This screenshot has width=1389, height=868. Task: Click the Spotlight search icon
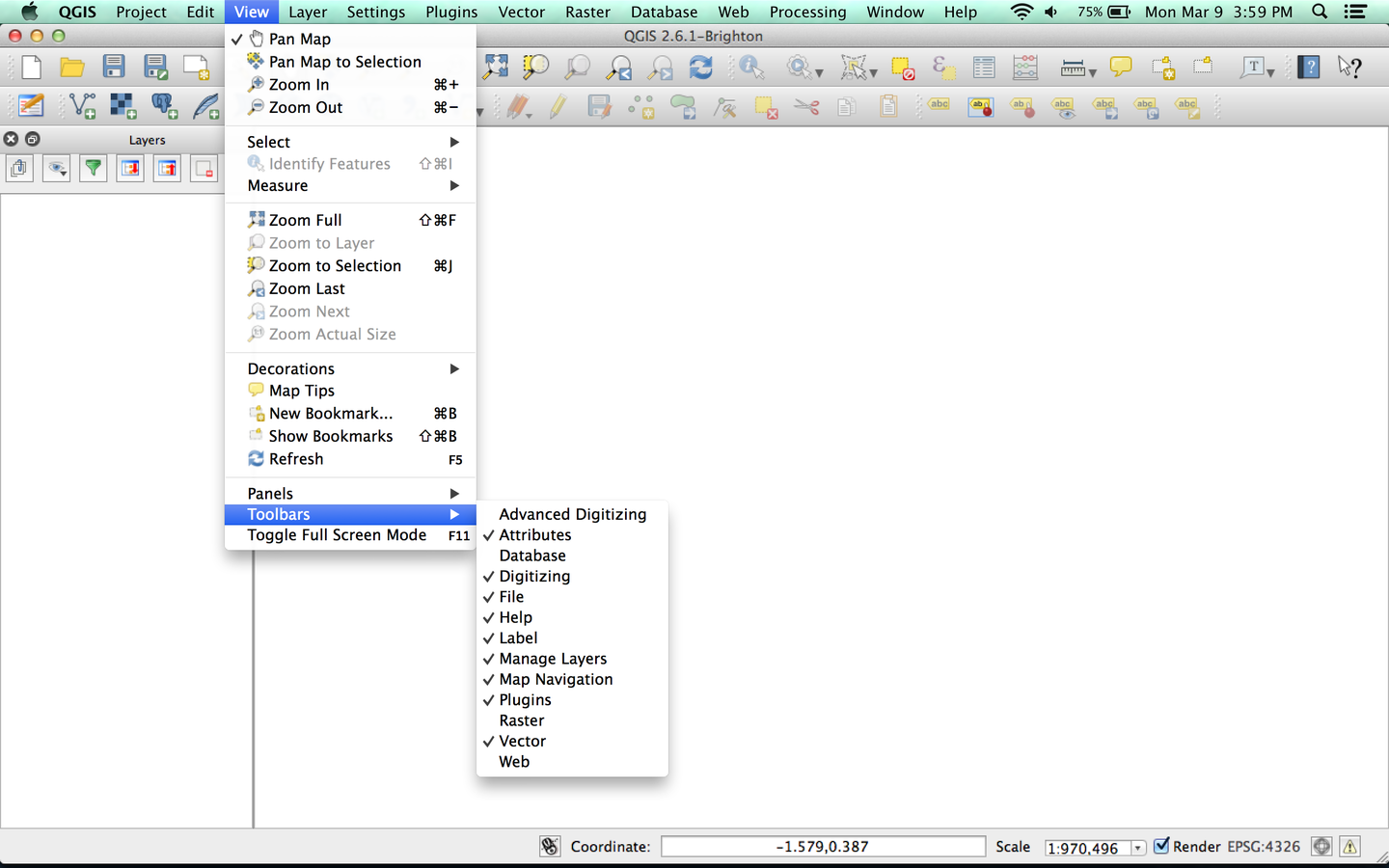point(1320,12)
